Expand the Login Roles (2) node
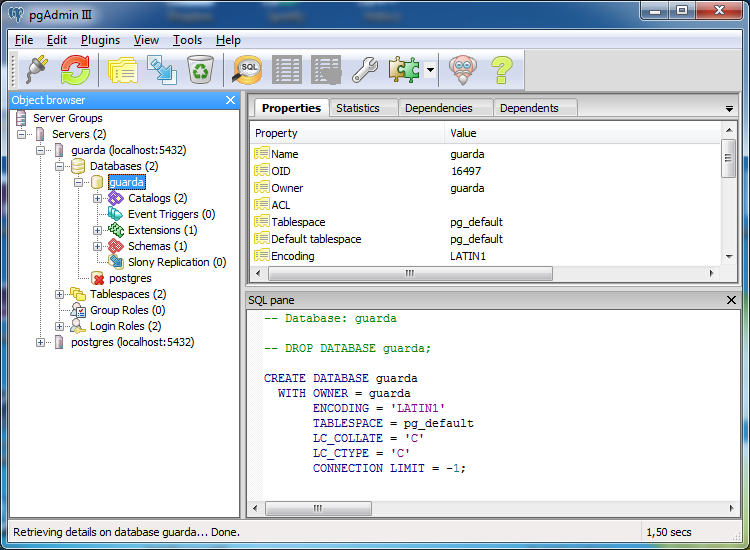 point(59,327)
